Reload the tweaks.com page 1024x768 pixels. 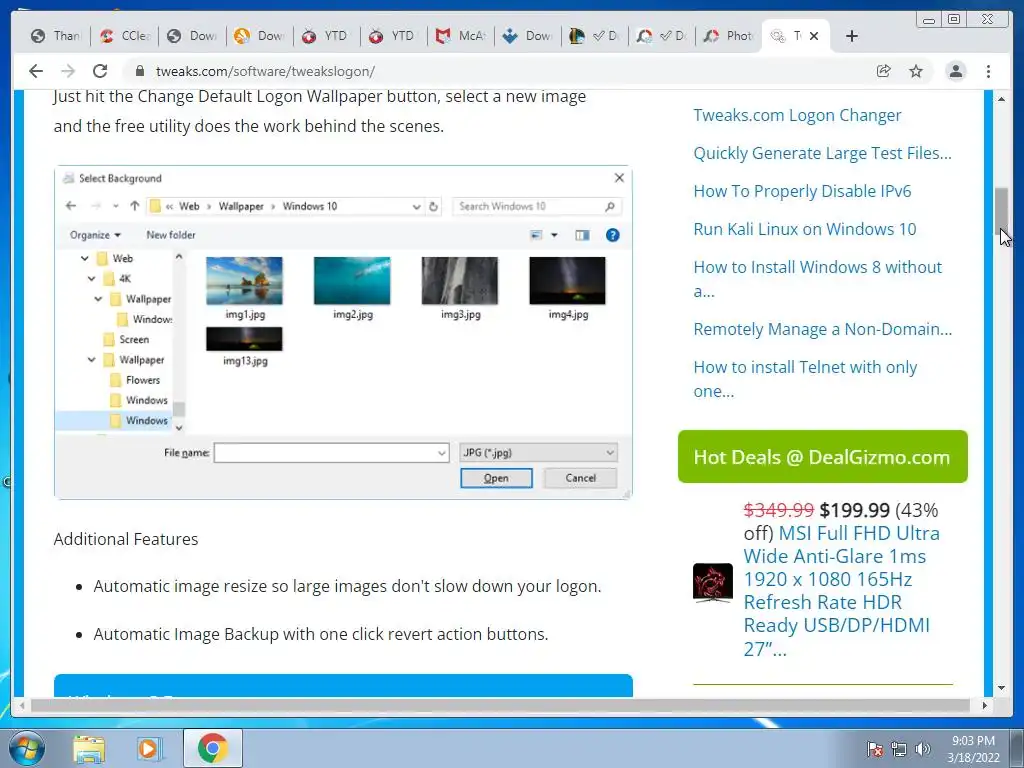tap(99, 71)
